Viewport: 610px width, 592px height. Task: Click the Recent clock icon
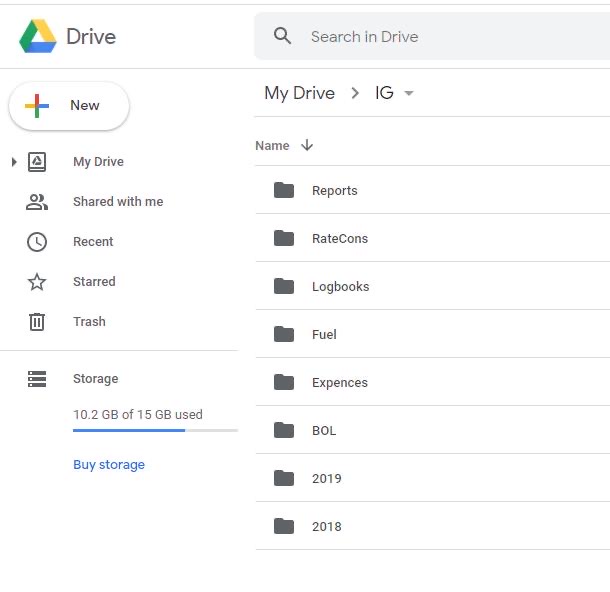(x=37, y=242)
